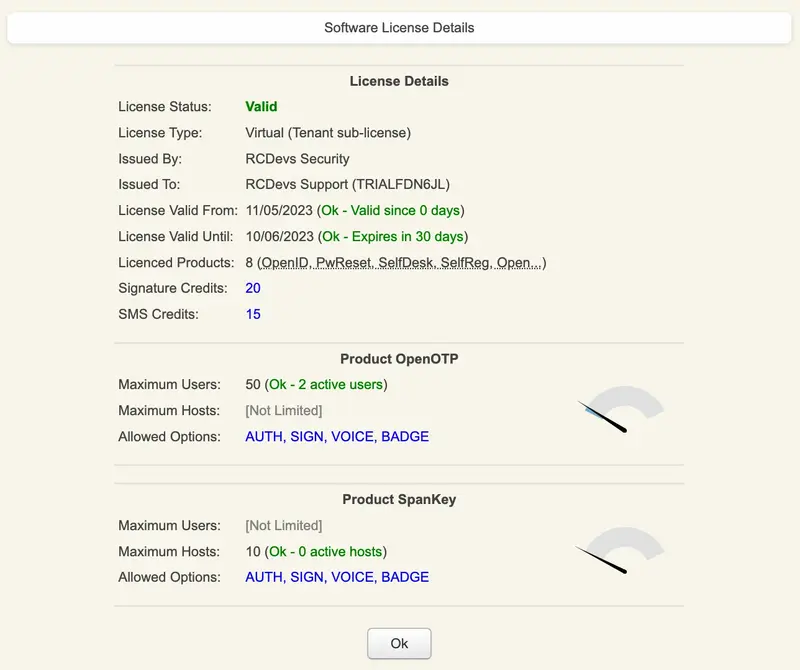Viewport: 800px width, 670px height.
Task: Open the SMS Credits value 15
Action: click(x=253, y=314)
